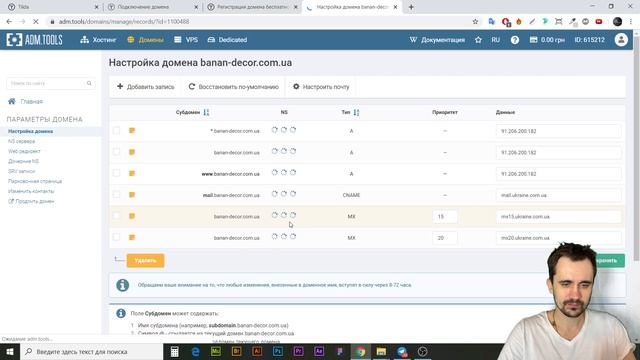Image resolution: width=640 pixels, height=360 pixels.
Task: Open the Домены menu
Action: click(145, 40)
